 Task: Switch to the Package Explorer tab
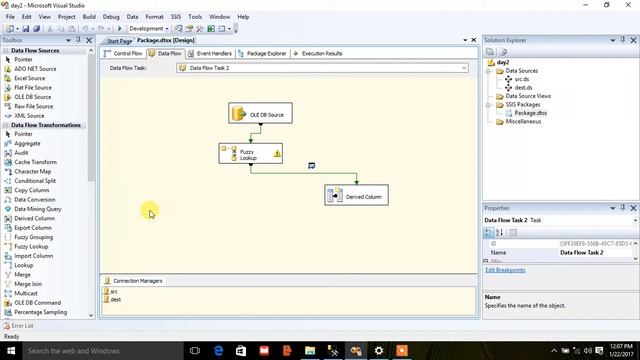point(262,53)
